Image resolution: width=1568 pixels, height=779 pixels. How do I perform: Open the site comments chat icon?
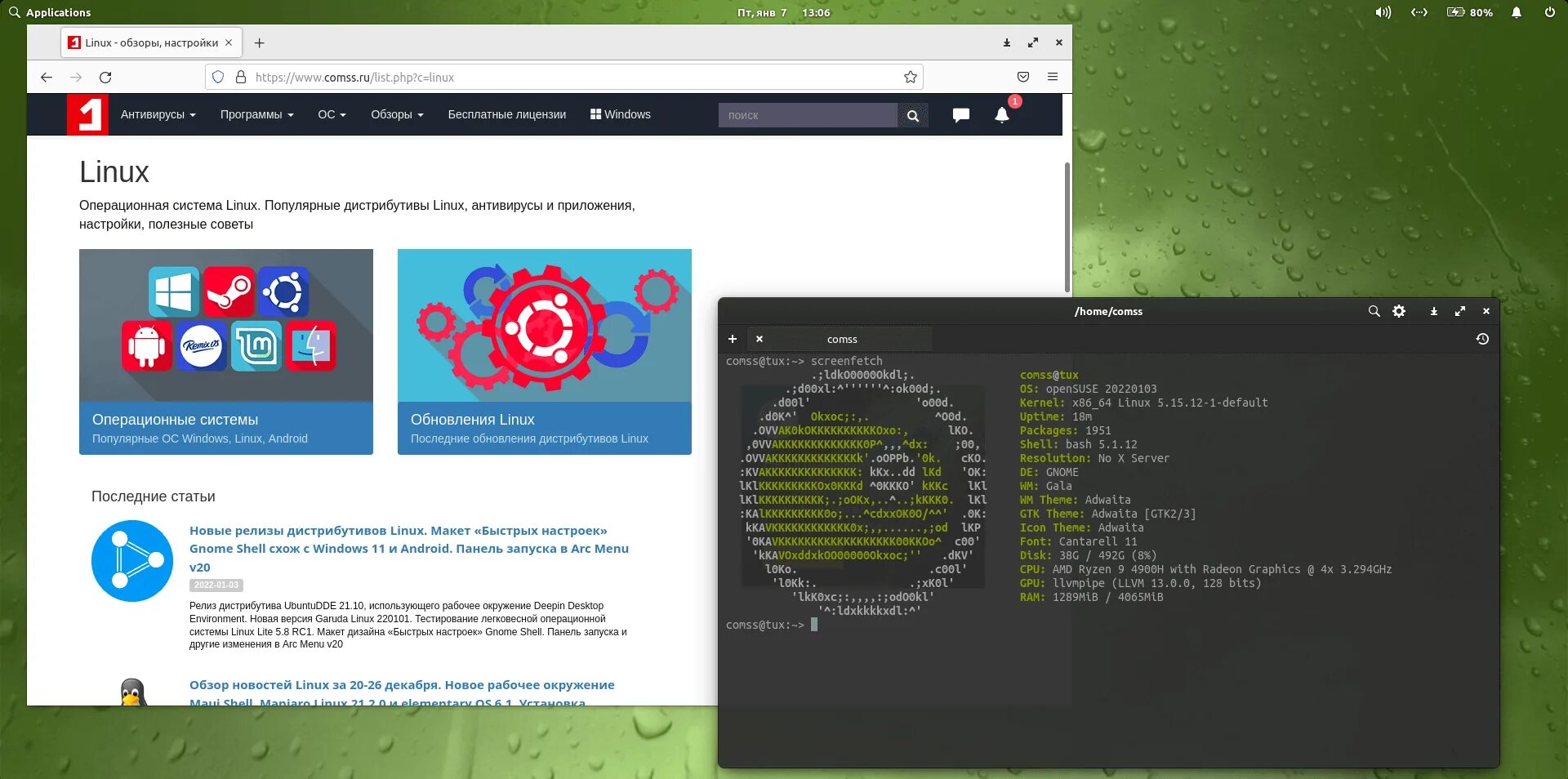(x=961, y=115)
